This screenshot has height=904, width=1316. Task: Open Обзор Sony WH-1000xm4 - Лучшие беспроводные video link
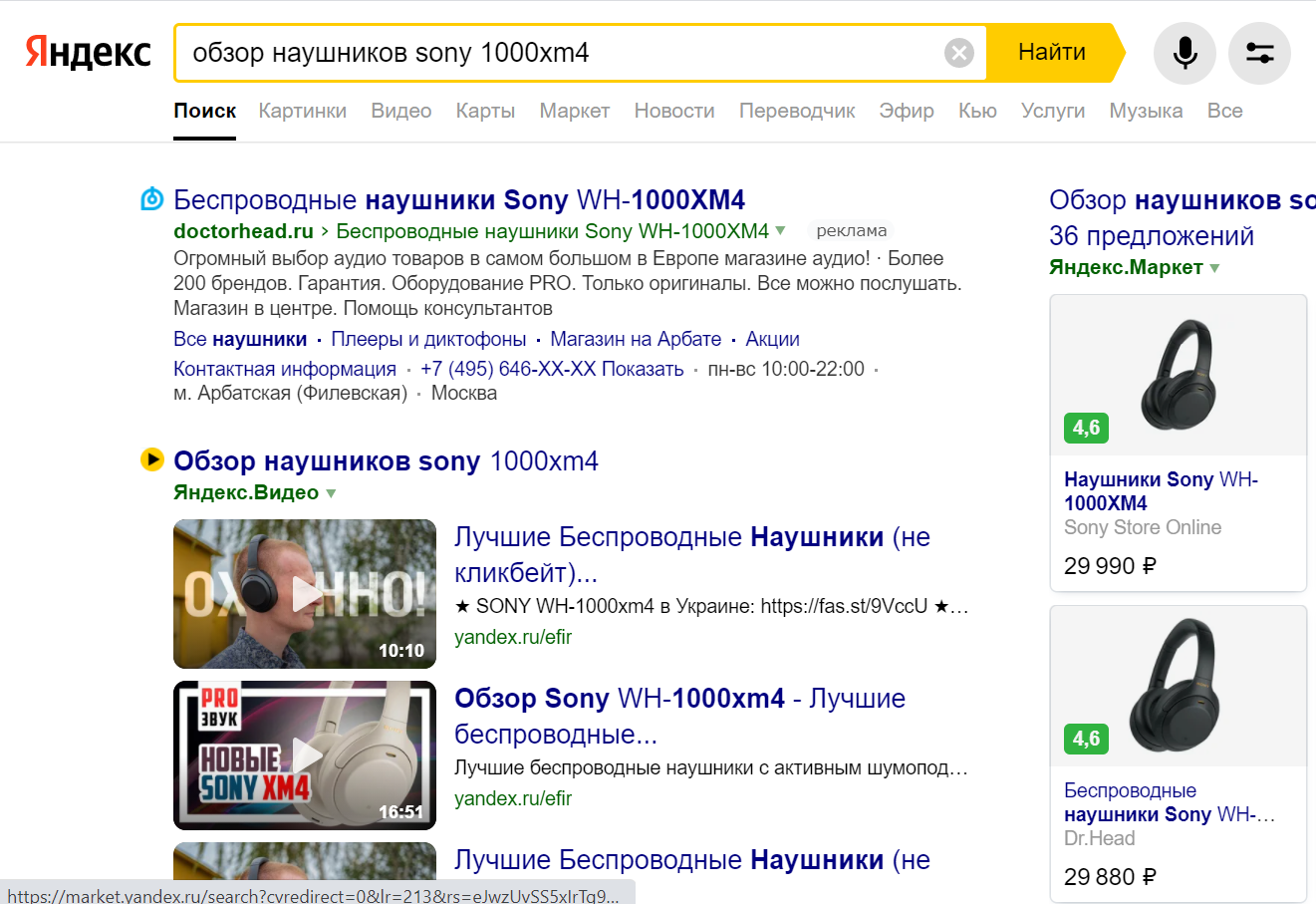coord(679,716)
